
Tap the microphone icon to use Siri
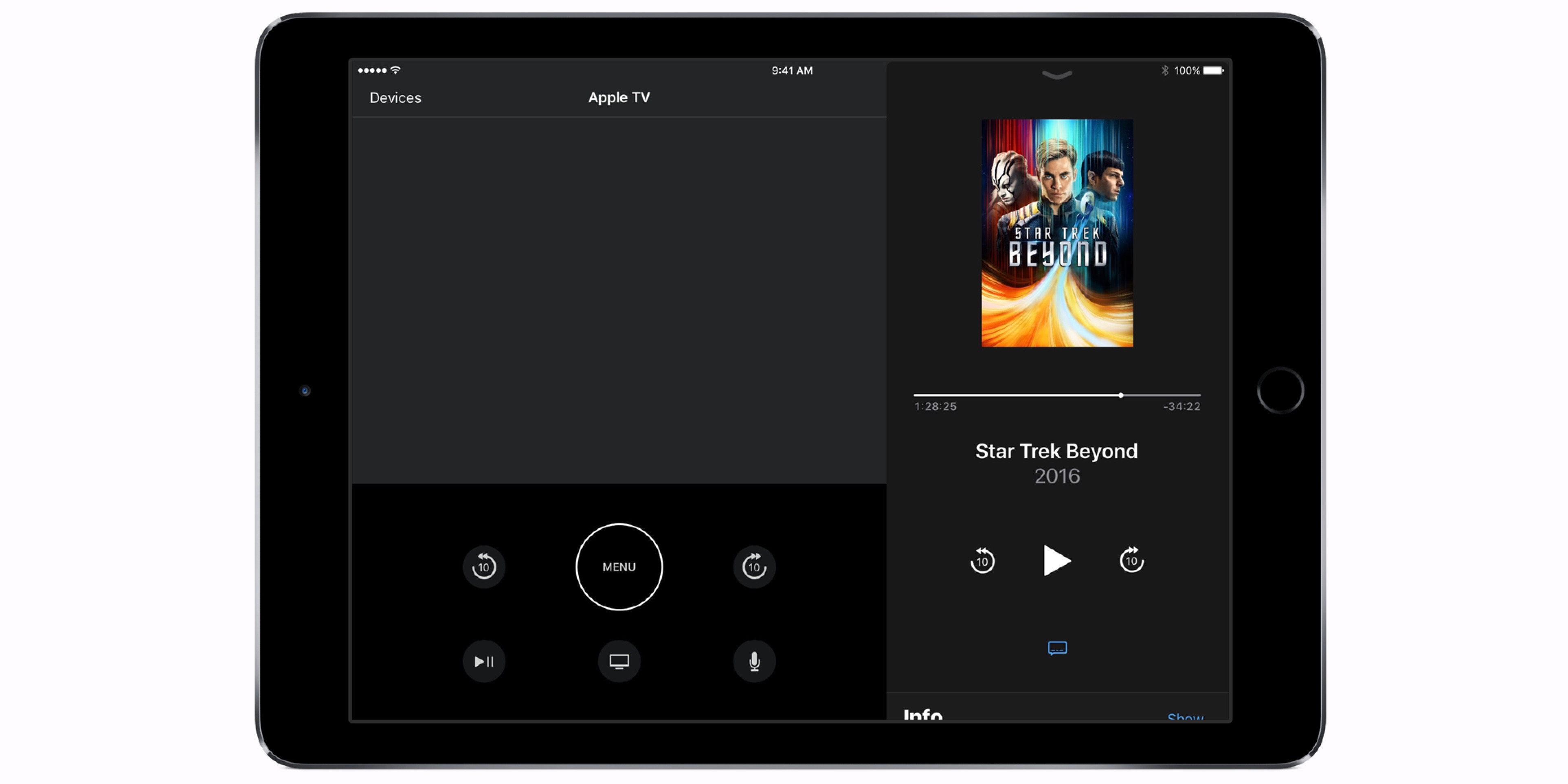754,661
